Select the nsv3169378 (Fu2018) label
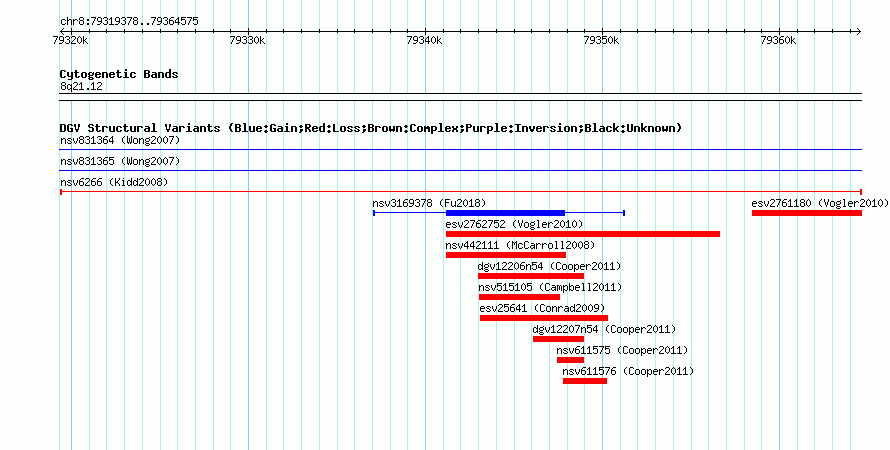This screenshot has height=450, width=890. (429, 203)
